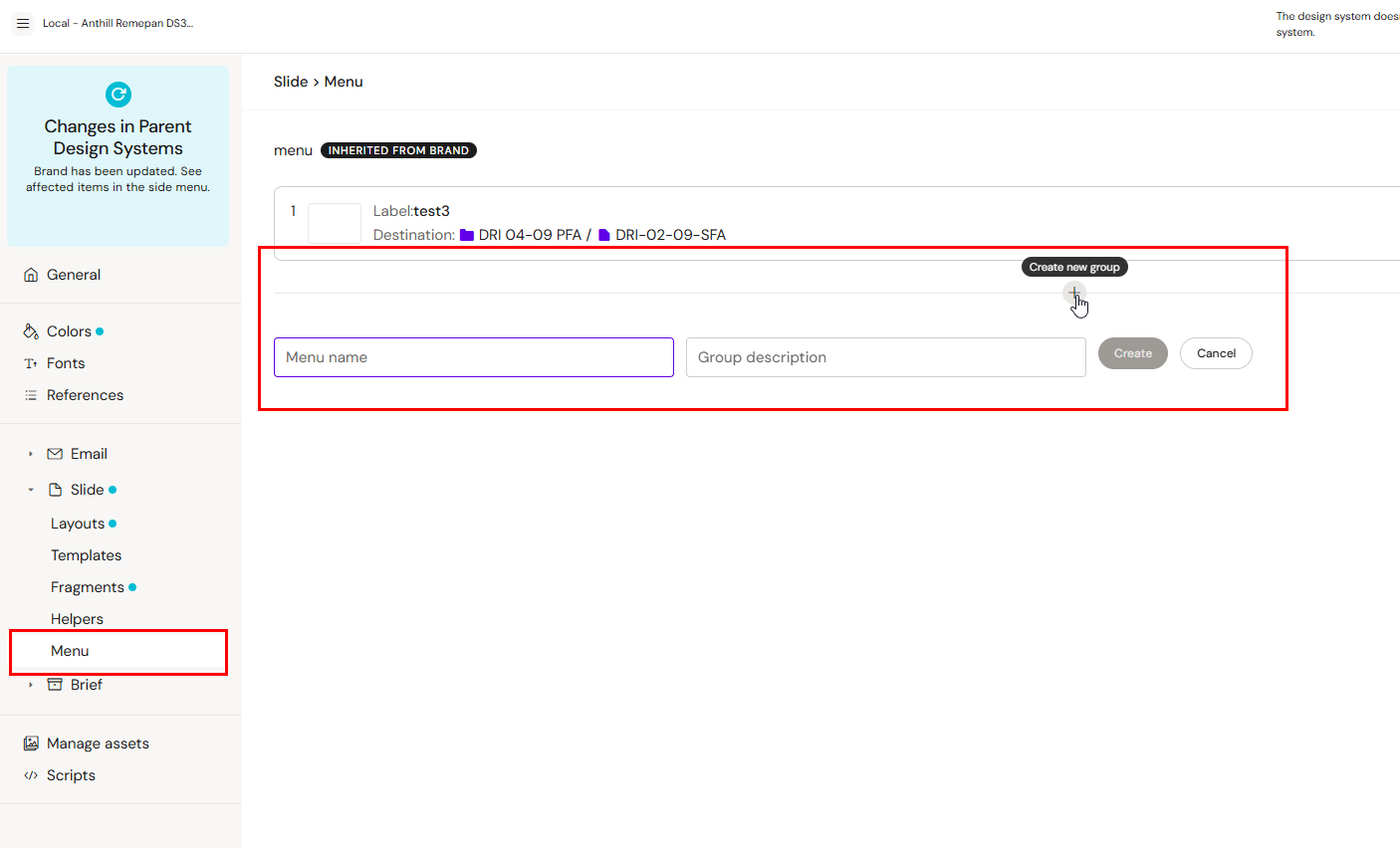Viewport: 1400px width, 848px height.
Task: Open Layouts under Slide
Action: 78,524
